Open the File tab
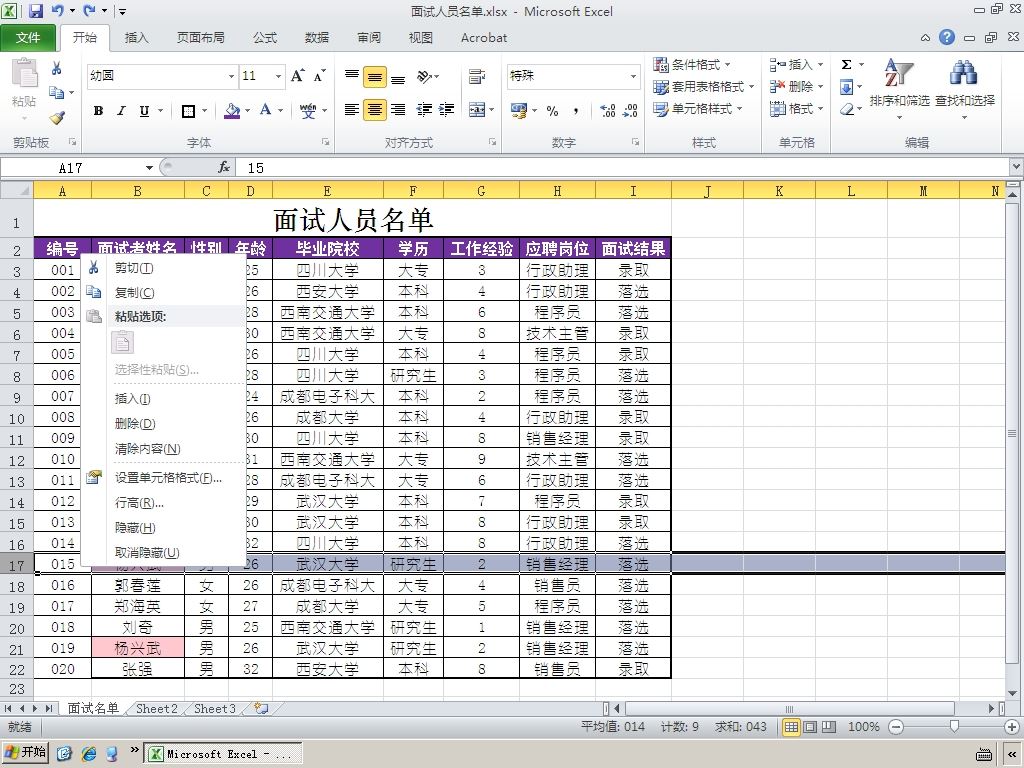This screenshot has height=768, width=1024. coord(28,38)
